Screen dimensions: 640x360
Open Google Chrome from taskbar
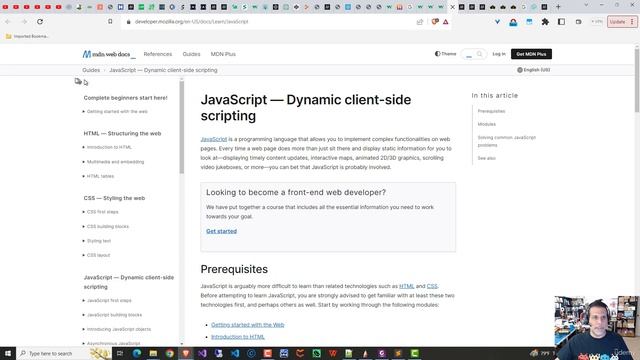169,353
